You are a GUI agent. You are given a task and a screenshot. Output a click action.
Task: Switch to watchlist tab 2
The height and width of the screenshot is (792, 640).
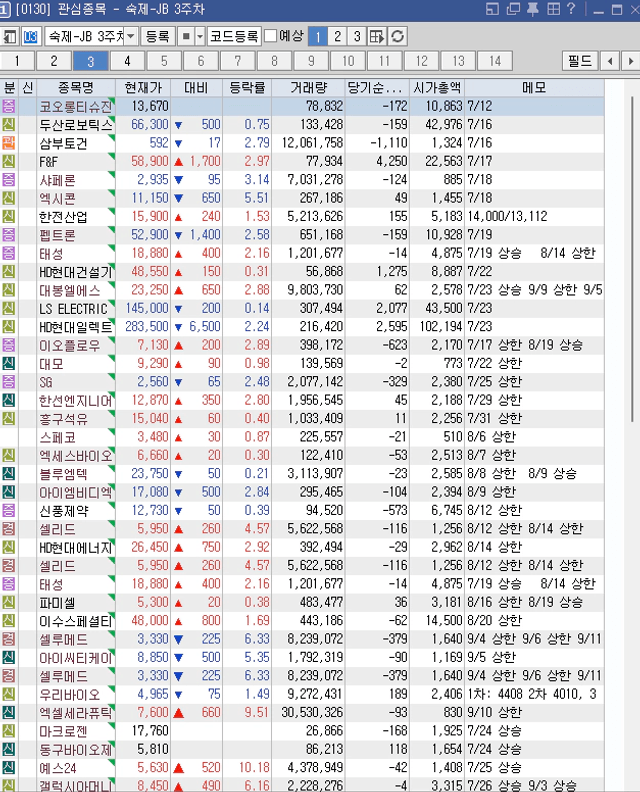coord(54,61)
